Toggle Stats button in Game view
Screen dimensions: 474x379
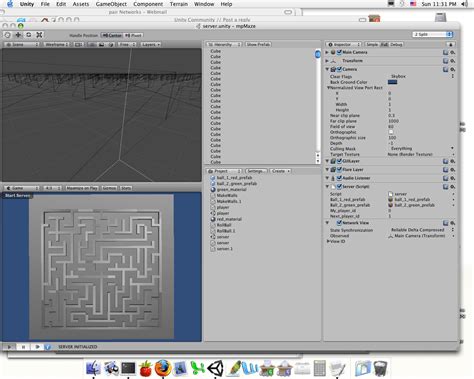pos(126,188)
